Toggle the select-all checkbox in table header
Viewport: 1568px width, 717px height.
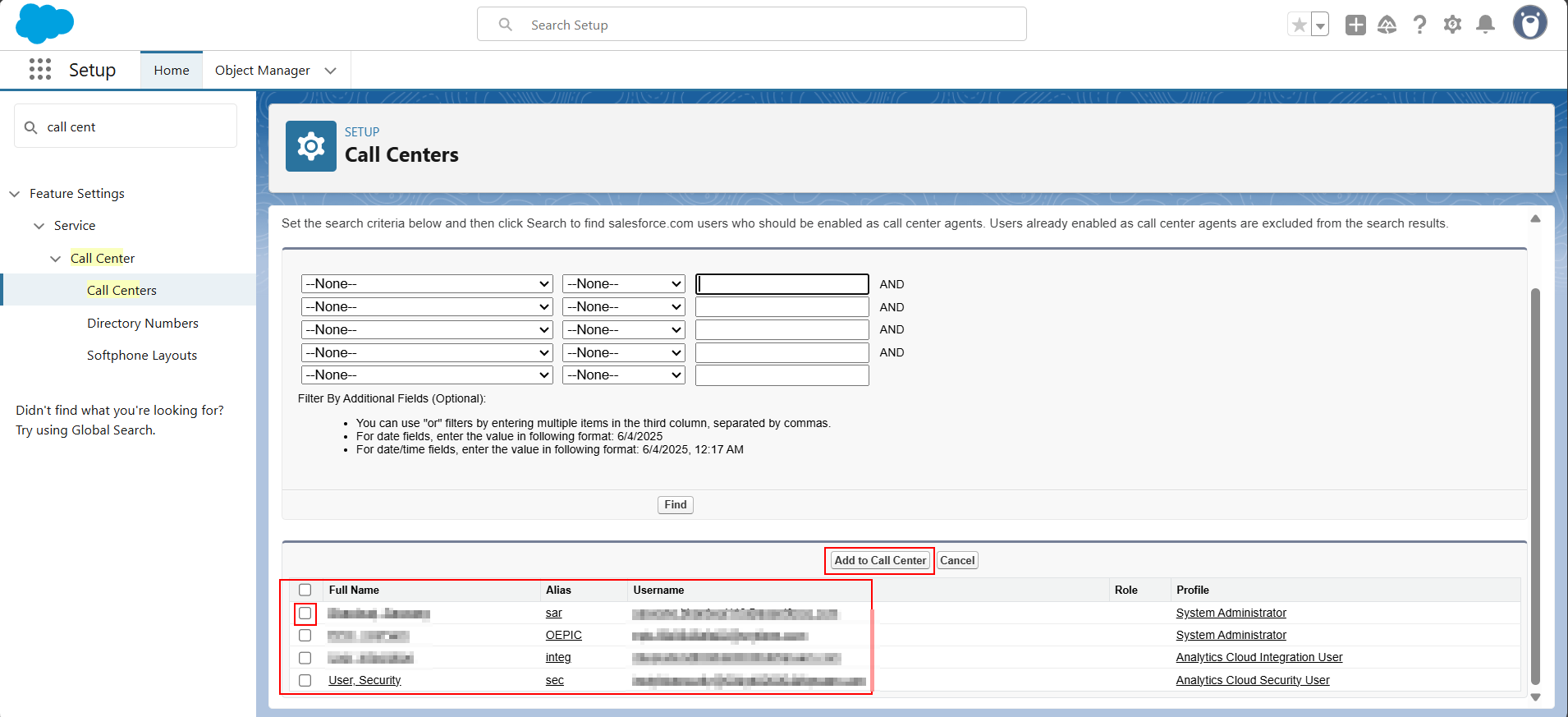(x=305, y=591)
